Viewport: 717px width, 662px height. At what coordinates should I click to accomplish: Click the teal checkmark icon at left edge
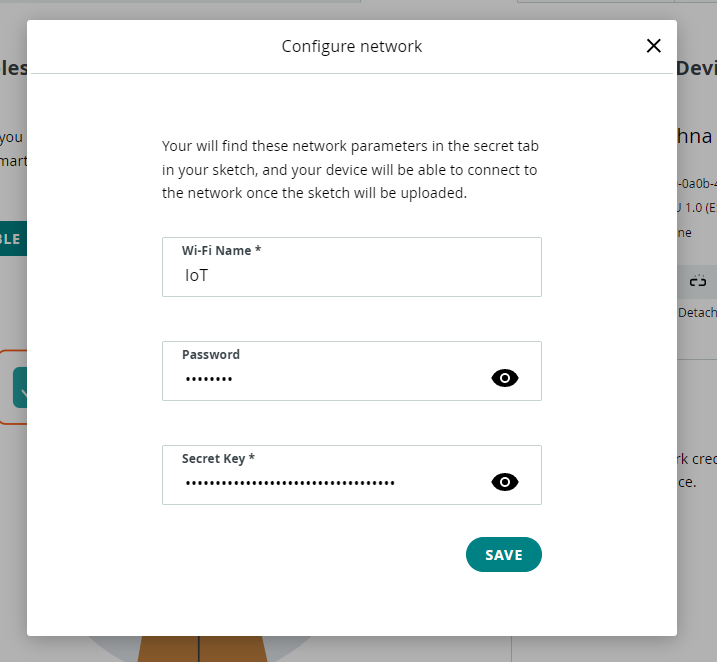point(20,388)
